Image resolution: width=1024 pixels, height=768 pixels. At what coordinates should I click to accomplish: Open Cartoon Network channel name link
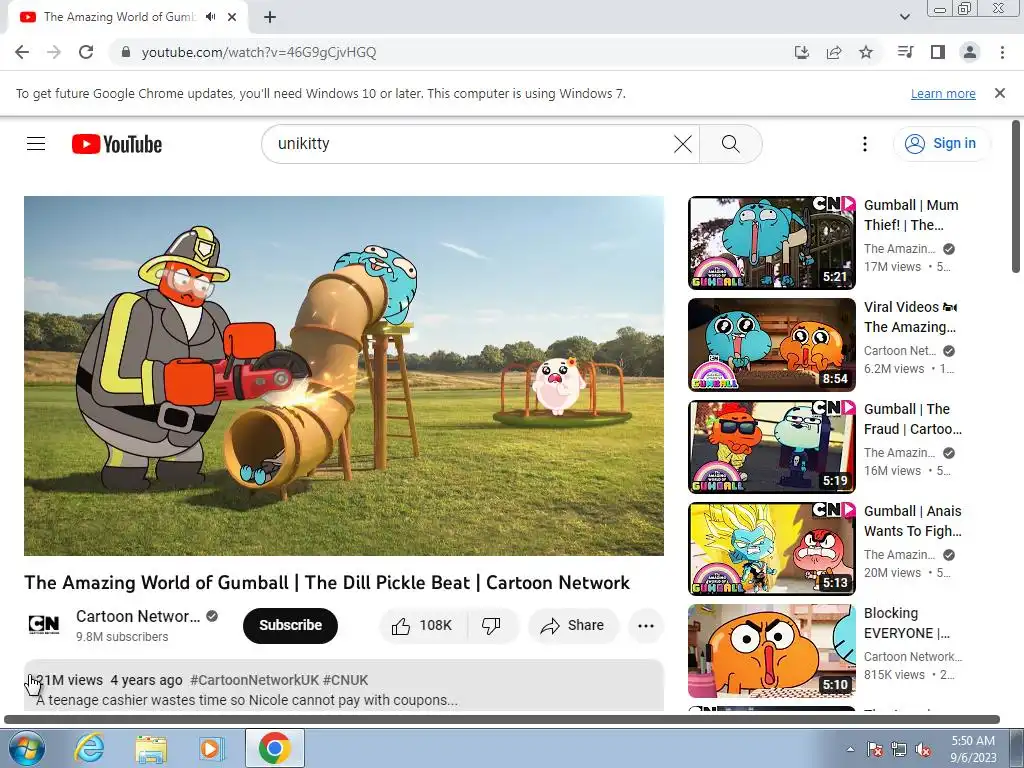point(138,616)
